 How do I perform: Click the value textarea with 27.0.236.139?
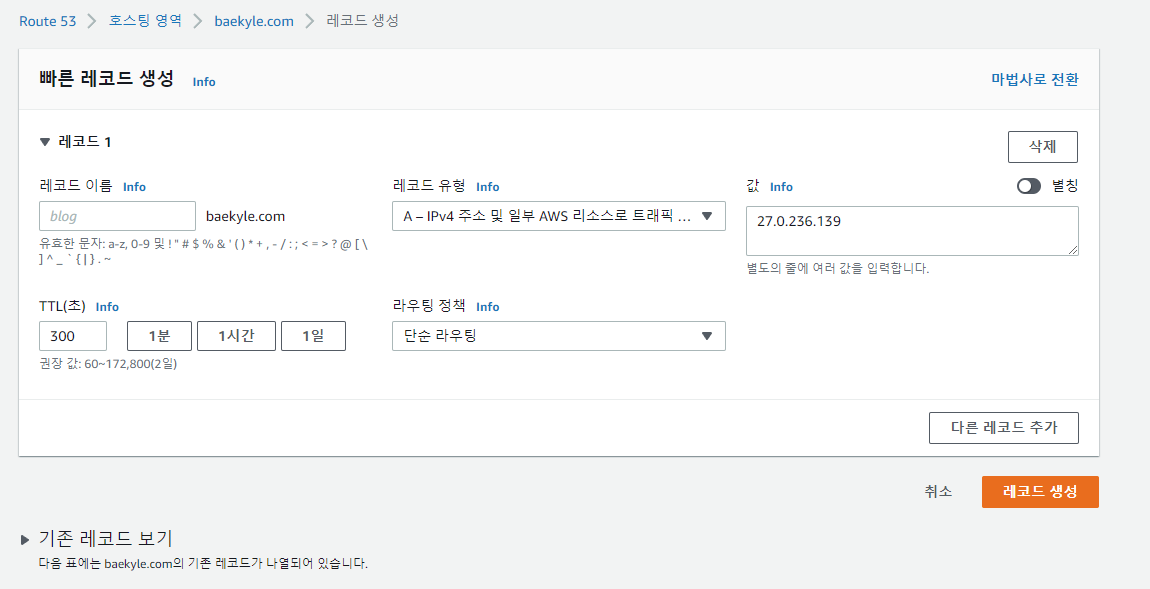point(912,231)
